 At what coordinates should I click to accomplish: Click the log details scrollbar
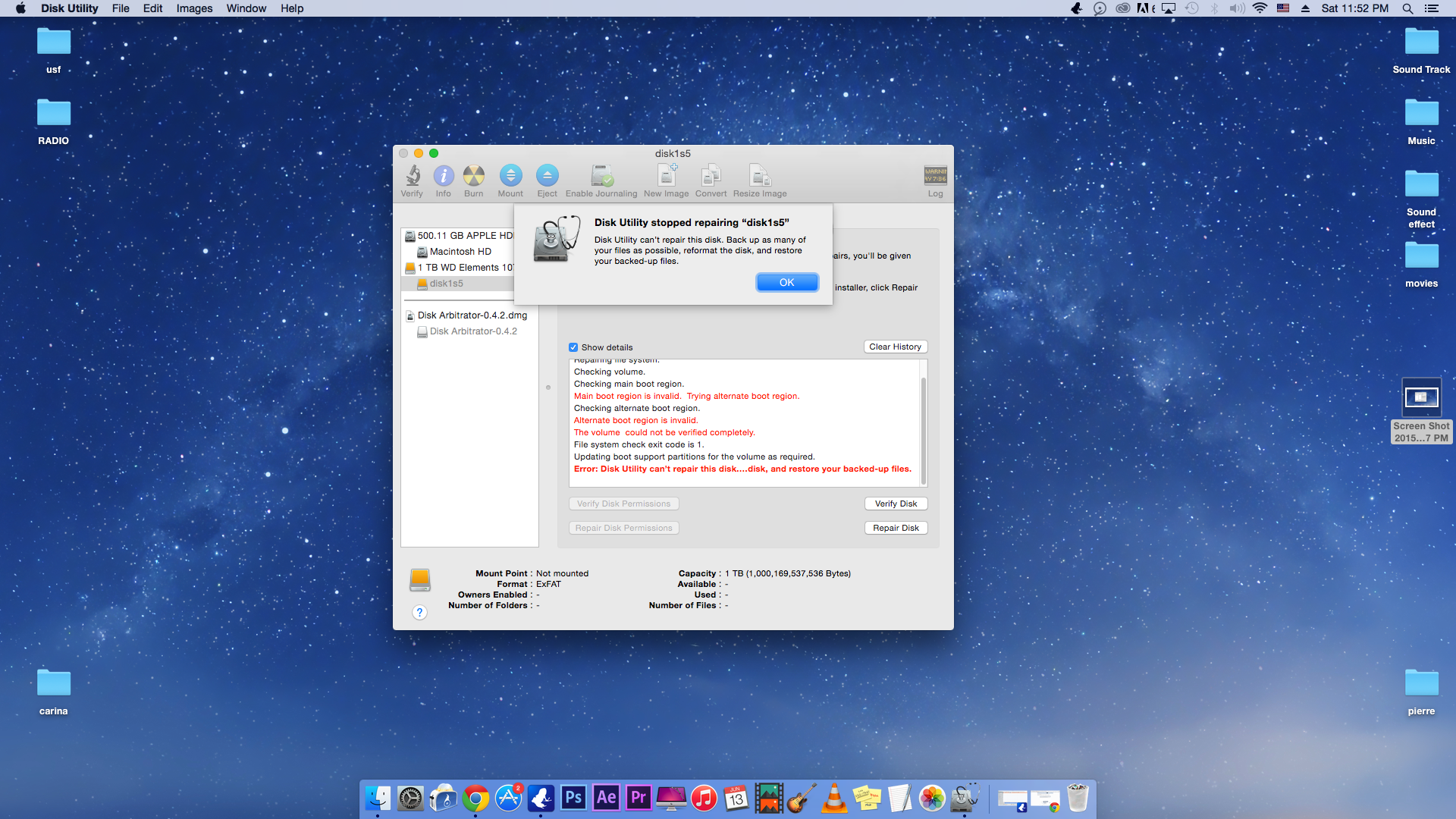tap(923, 430)
